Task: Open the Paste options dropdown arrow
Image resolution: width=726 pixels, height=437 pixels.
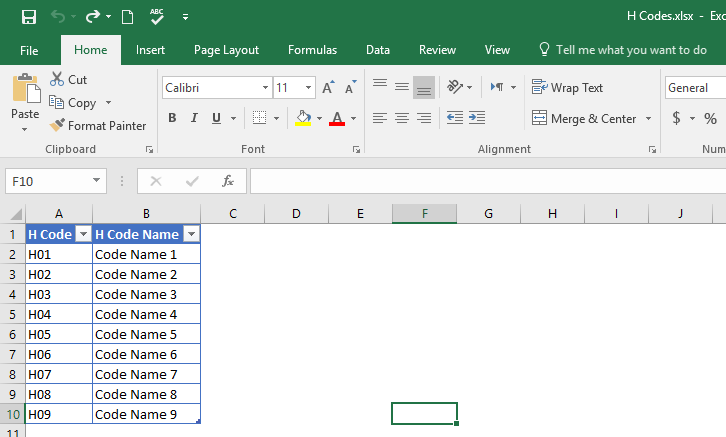Action: pos(25,130)
